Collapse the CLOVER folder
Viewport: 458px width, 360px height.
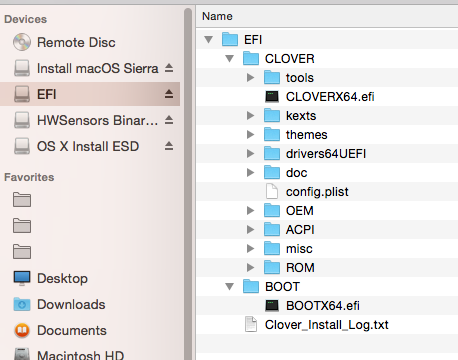click(230, 59)
